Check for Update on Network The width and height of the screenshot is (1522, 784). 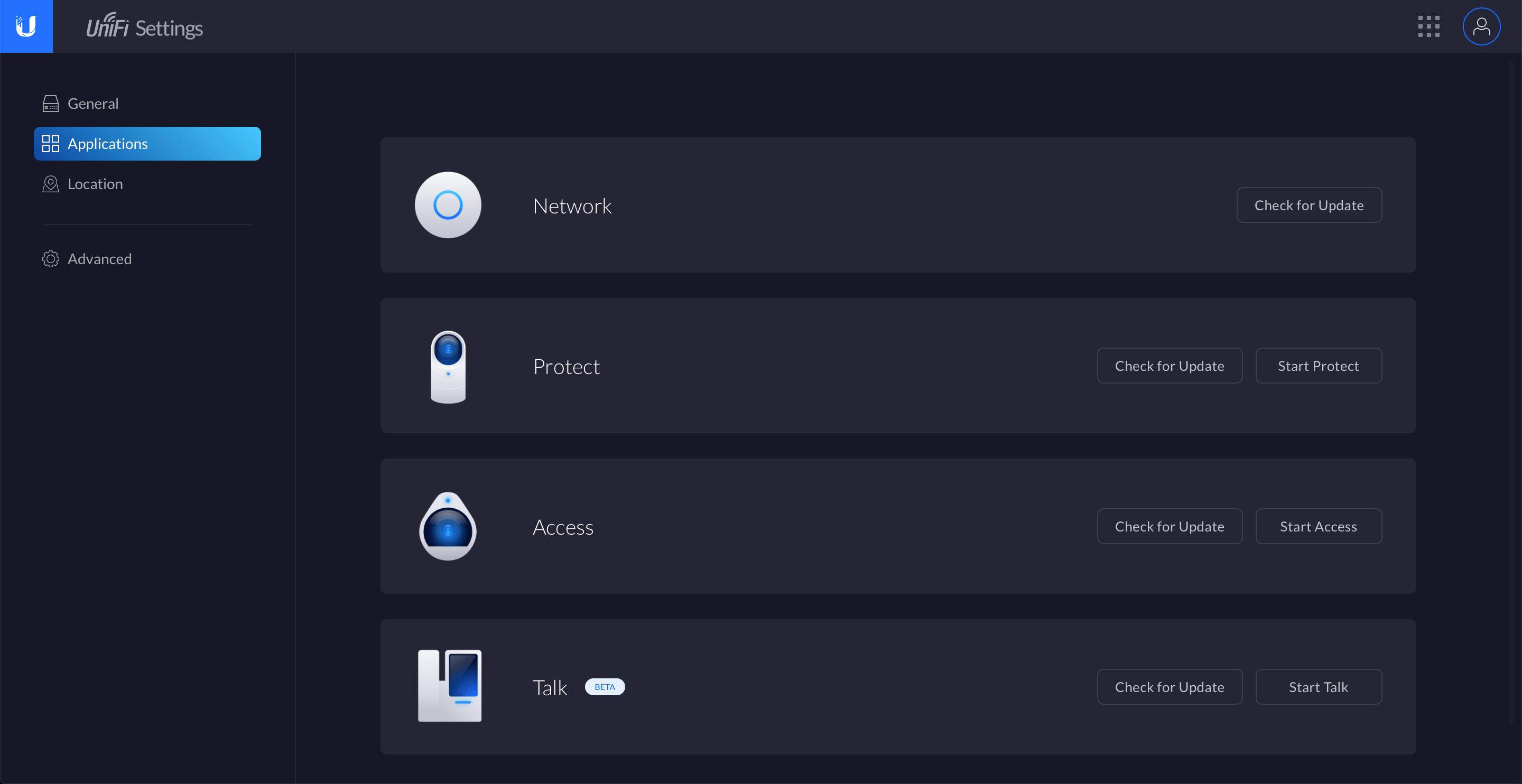1308,205
